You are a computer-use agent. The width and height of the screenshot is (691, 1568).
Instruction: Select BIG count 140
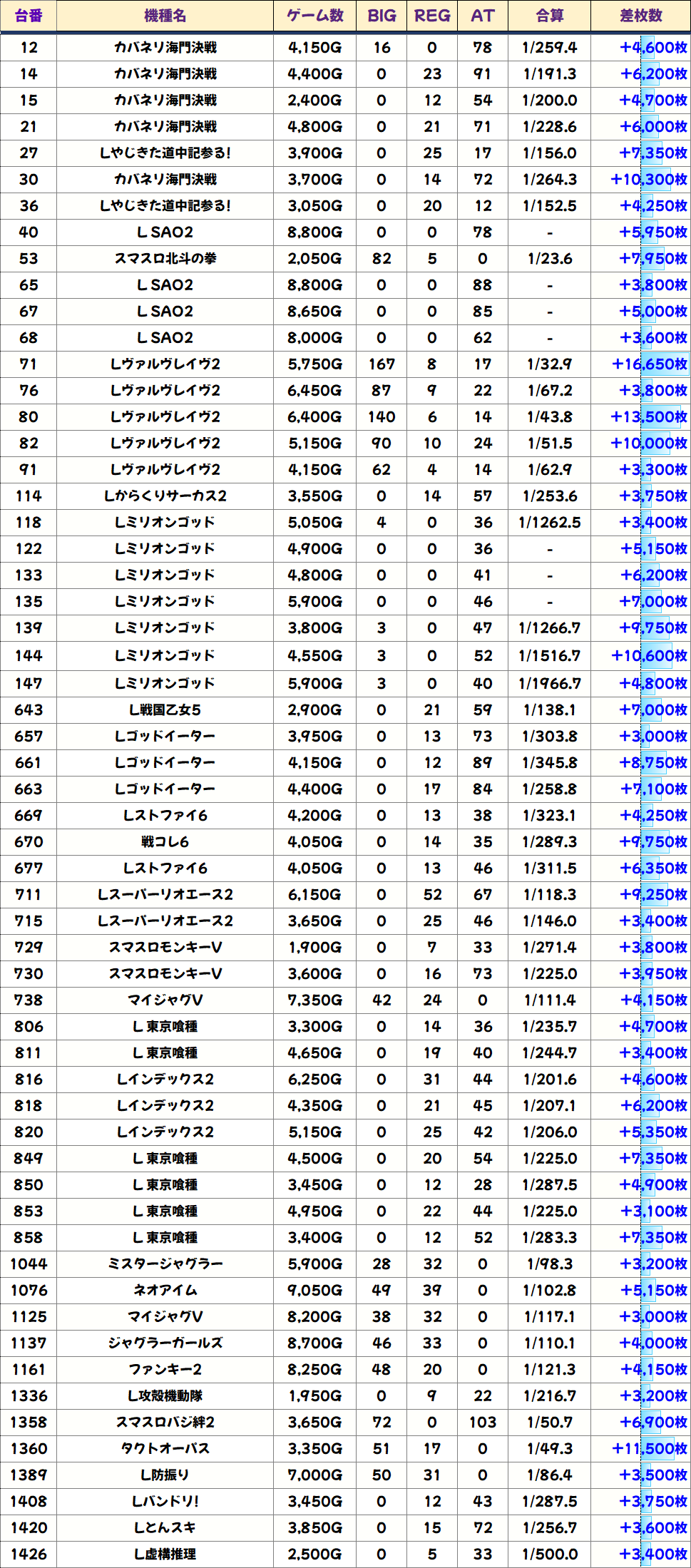382,417
